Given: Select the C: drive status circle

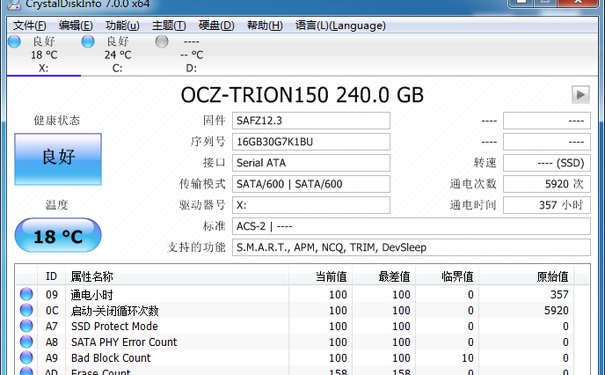Looking at the screenshot, I should pyautogui.click(x=88, y=41).
